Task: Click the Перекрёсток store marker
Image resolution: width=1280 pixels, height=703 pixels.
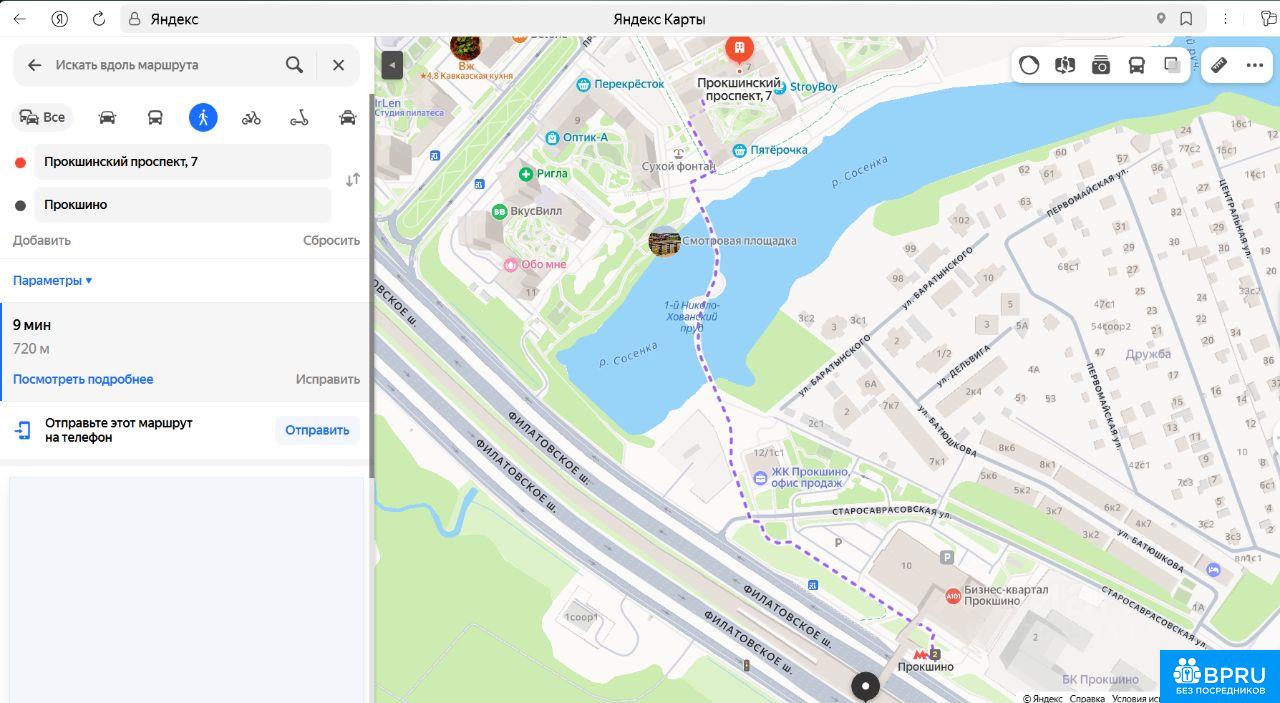Action: coord(585,85)
